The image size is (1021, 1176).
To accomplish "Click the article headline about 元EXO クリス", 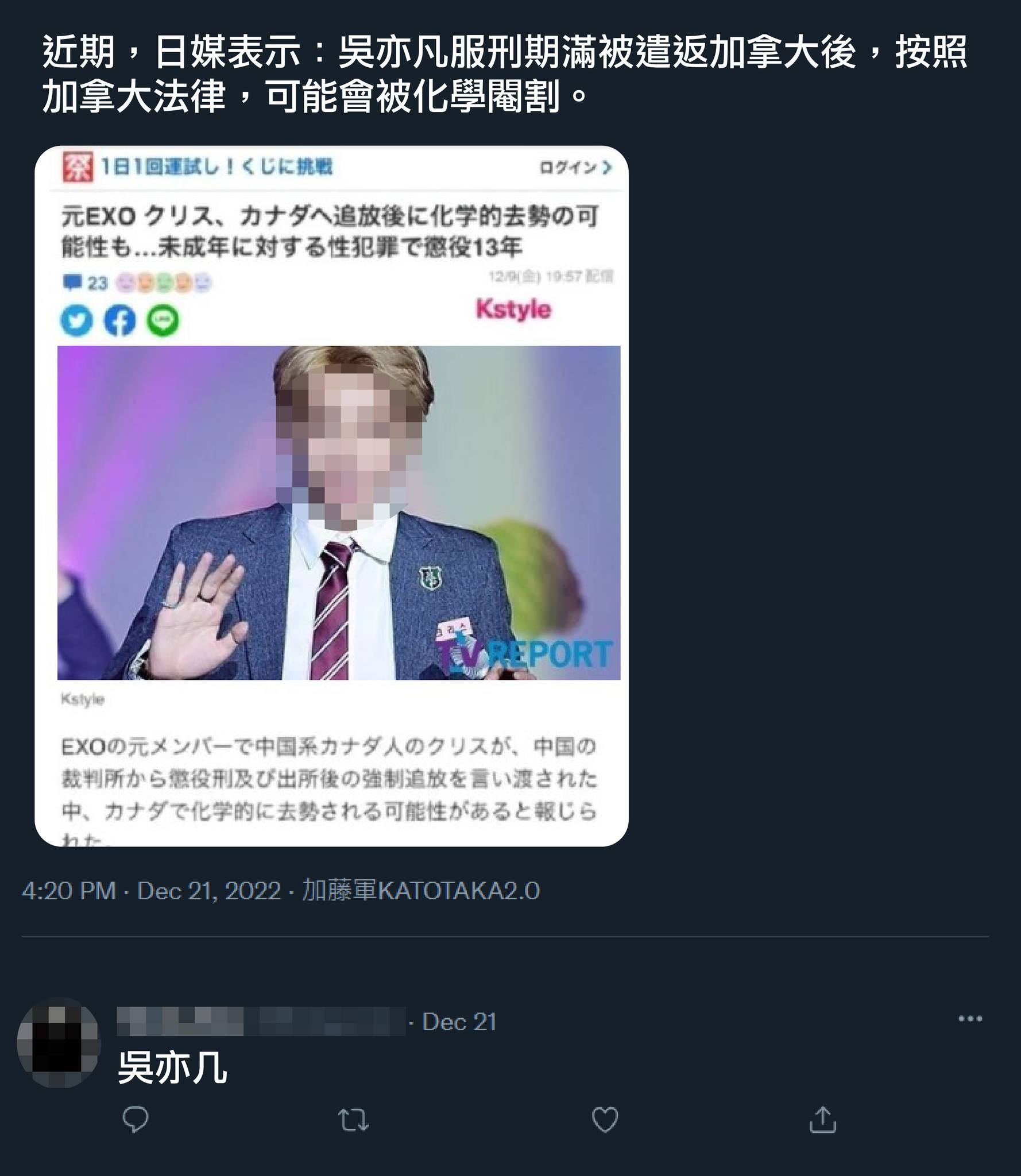I will point(330,231).
